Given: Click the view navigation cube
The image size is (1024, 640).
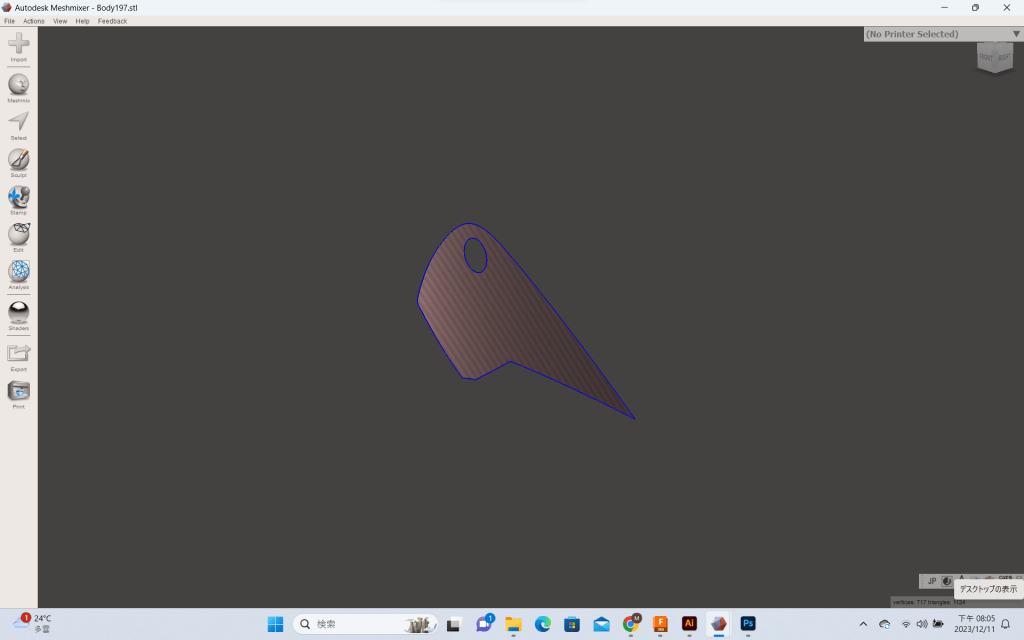Looking at the screenshot, I should [994, 57].
